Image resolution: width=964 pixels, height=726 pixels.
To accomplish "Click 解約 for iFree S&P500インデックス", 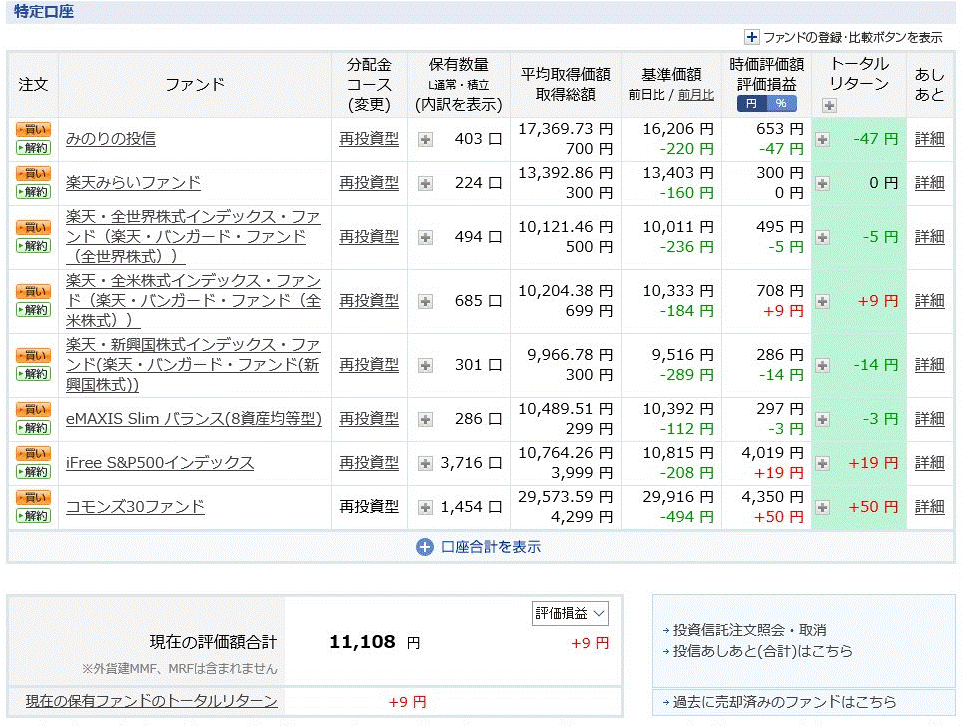I will click(33, 472).
